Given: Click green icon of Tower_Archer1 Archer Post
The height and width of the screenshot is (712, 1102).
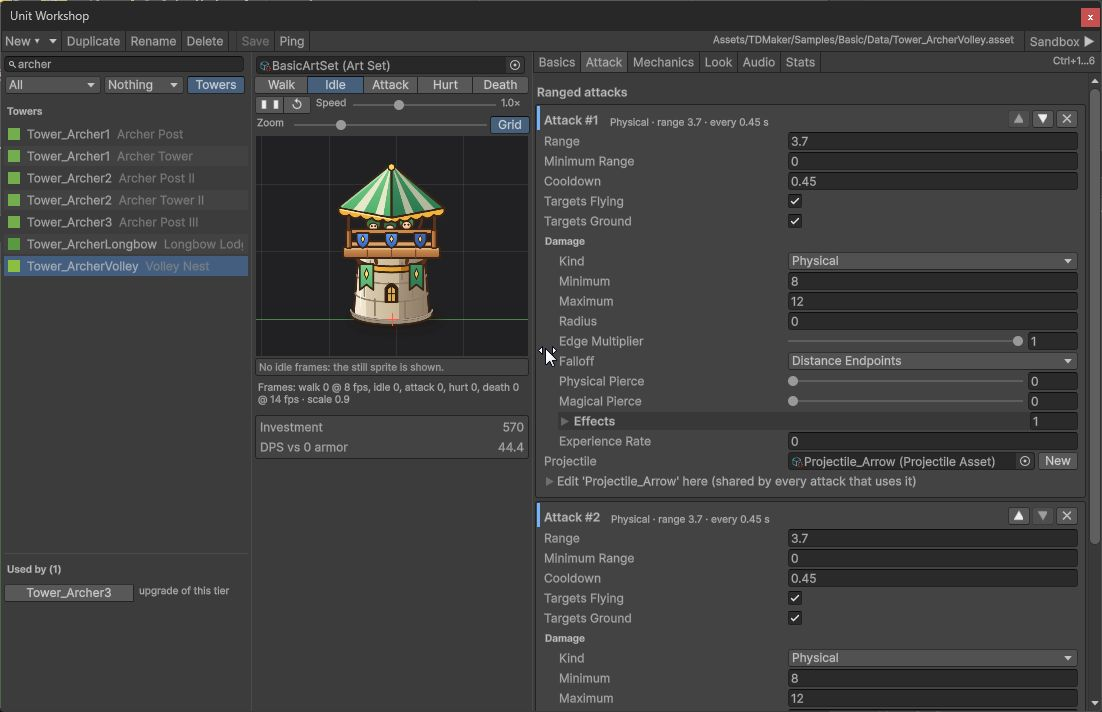Looking at the screenshot, I should click(14, 134).
